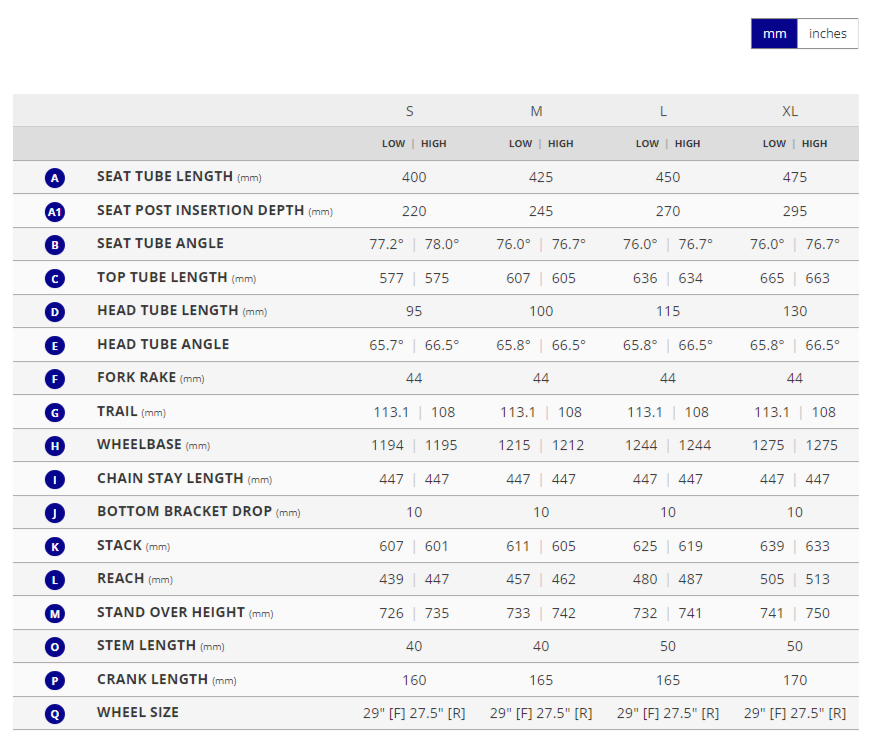Select the mm unit toggle
The image size is (872, 749).
pos(774,34)
